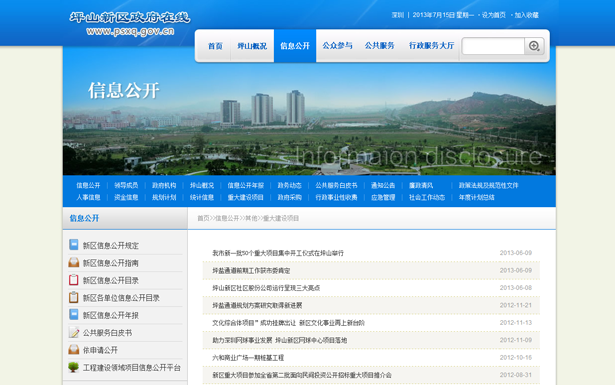Screen dimensions: 615x385
Task: Click the 设为首页 link at top
Action: [x=493, y=15]
